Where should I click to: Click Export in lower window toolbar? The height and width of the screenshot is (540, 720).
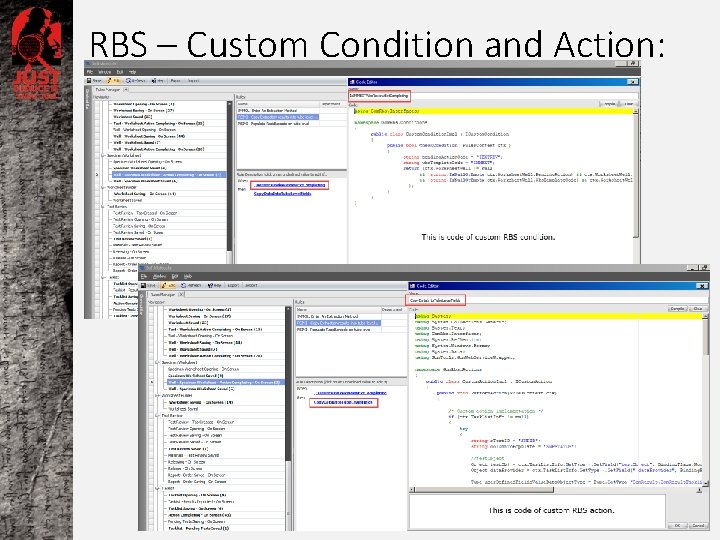click(233, 286)
